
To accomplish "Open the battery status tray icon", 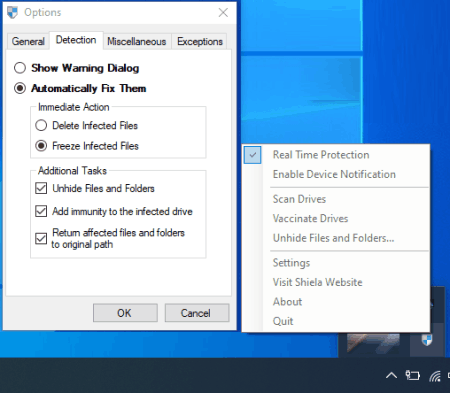I will tap(412, 376).
